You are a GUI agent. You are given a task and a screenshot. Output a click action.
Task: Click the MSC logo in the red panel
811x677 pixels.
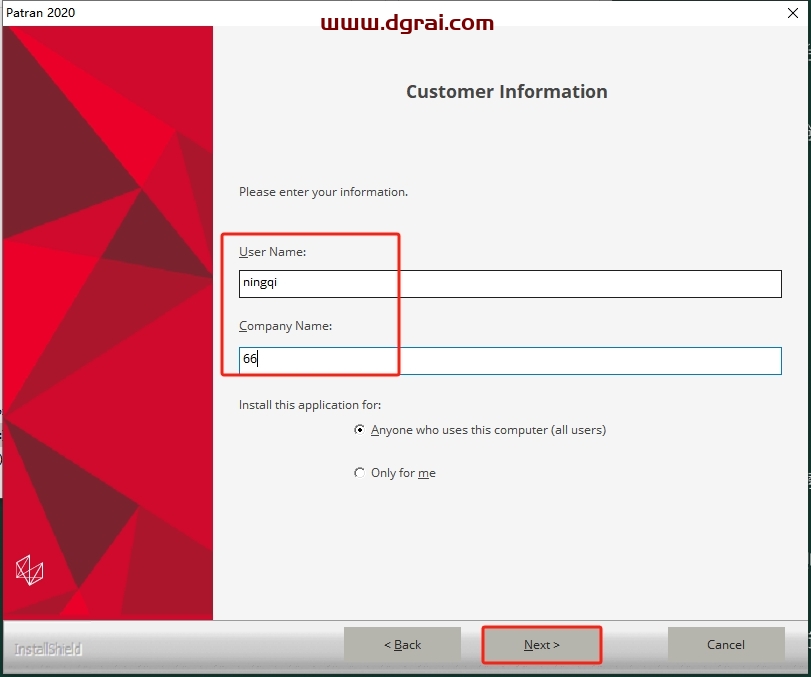[x=30, y=570]
